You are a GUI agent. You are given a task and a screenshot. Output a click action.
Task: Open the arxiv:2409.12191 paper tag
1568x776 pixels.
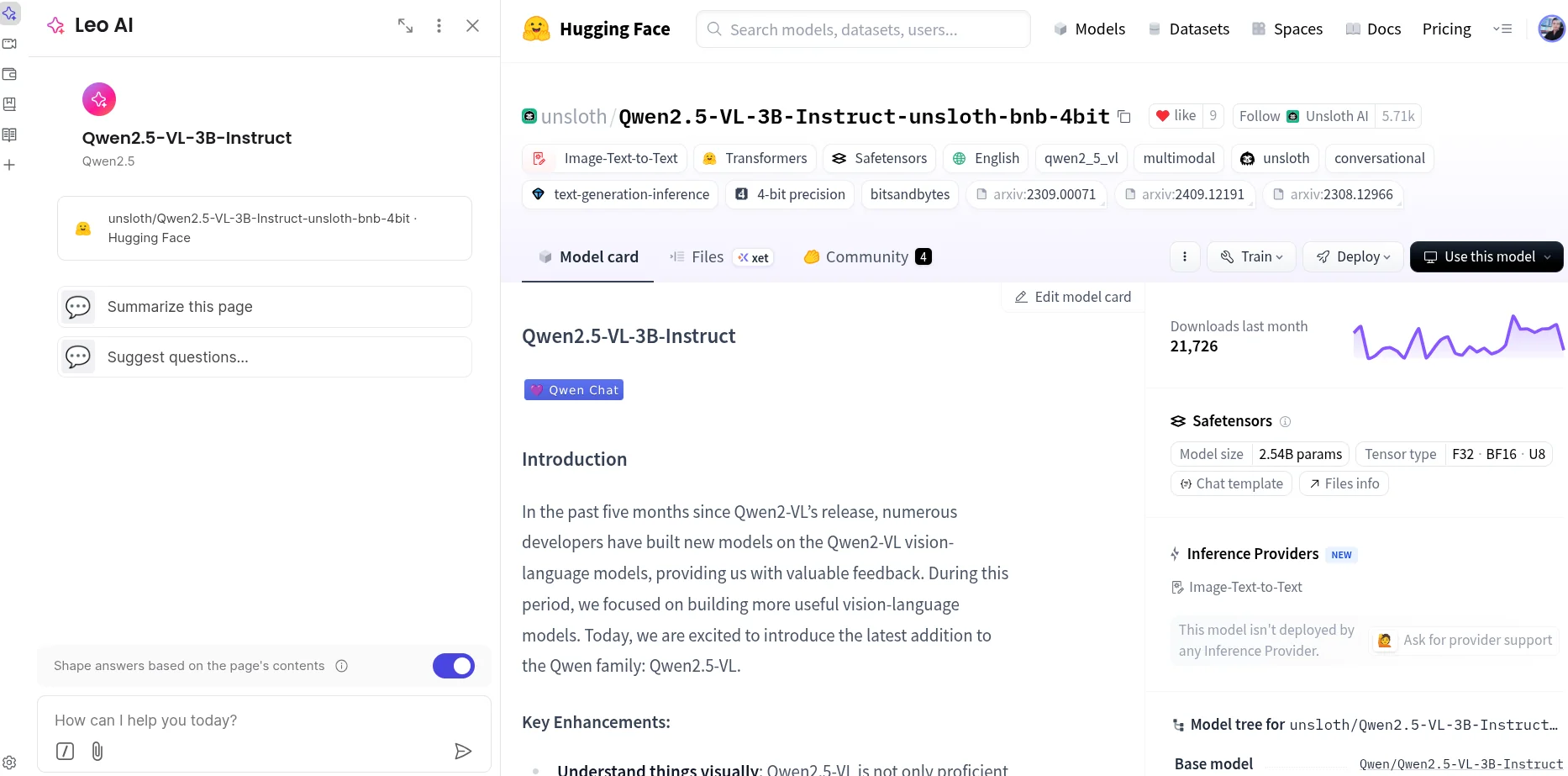click(1184, 194)
